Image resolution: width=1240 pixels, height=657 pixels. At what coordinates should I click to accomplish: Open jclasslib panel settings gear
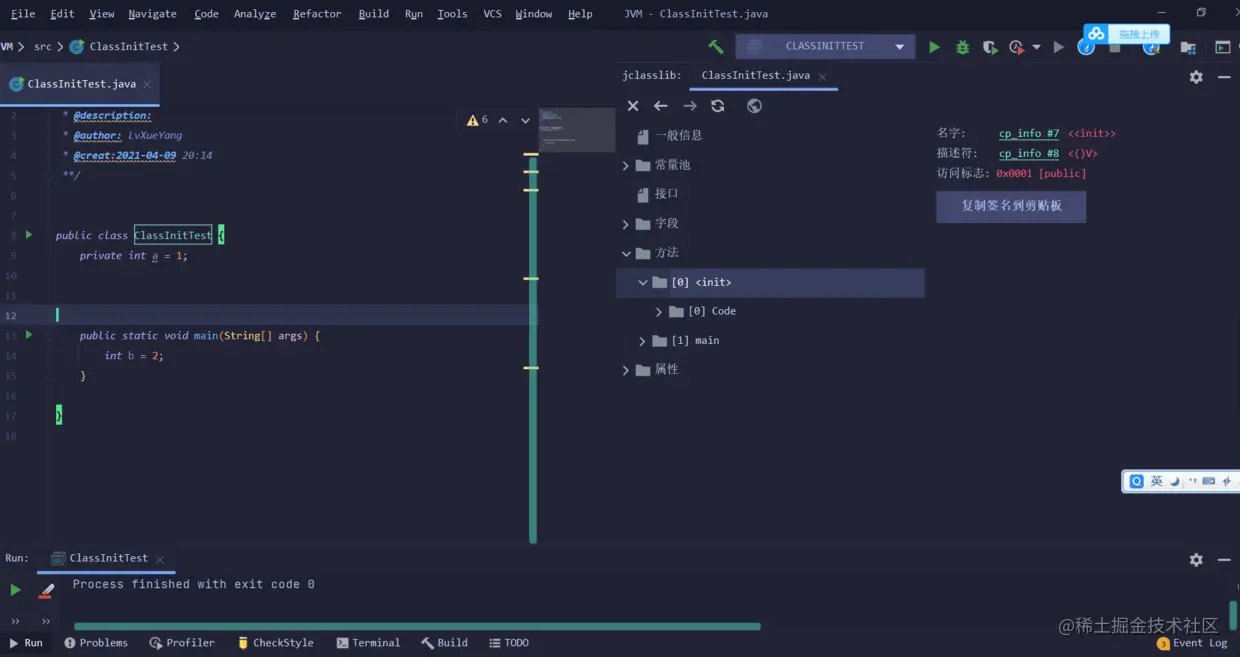click(x=1196, y=77)
